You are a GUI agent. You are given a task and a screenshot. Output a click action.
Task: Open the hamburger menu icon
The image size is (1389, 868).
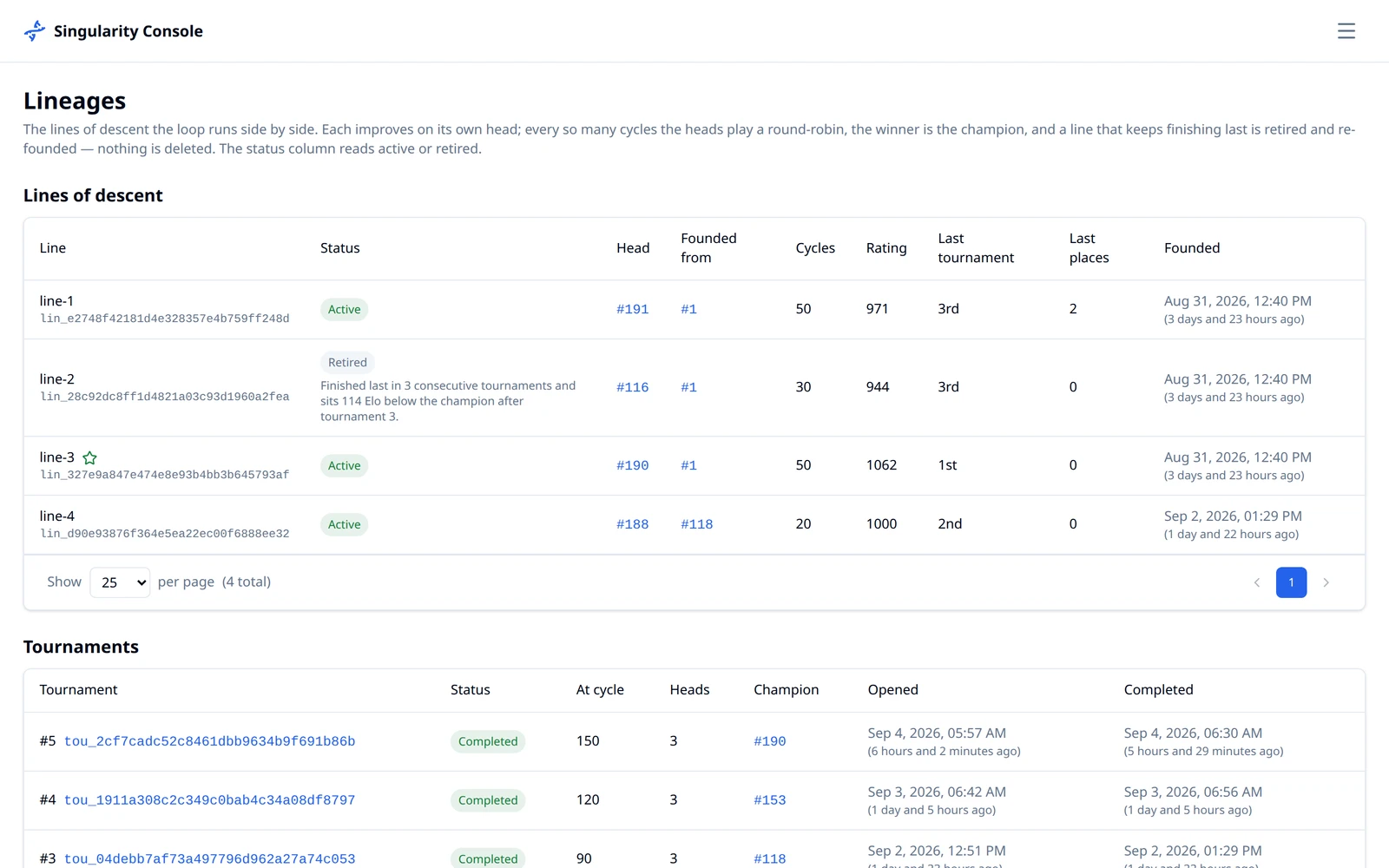click(1346, 31)
